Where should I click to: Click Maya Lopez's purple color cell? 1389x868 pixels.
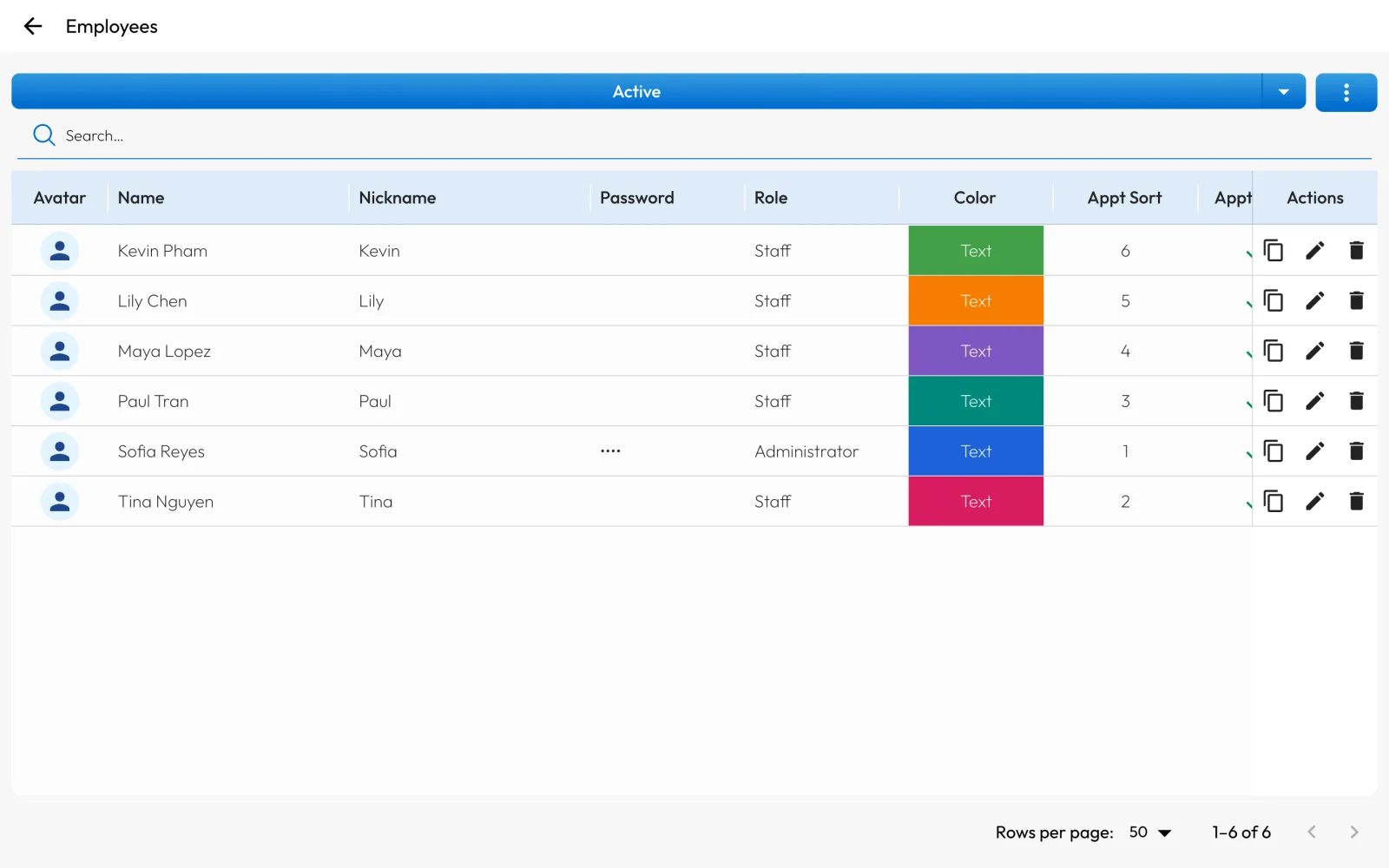pos(976,352)
